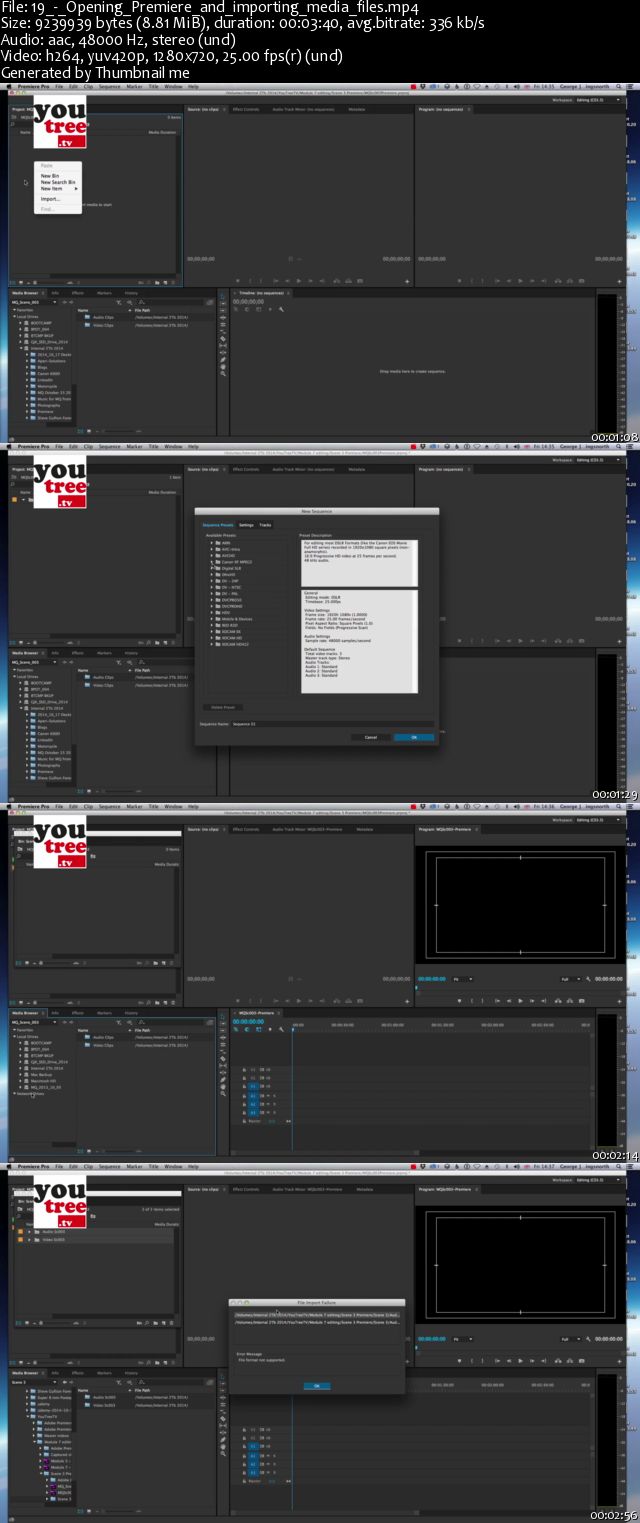This screenshot has height=1523, width=640.
Task: Step back one frame in 00:02:14 Program monitor
Action: pos(509,1000)
